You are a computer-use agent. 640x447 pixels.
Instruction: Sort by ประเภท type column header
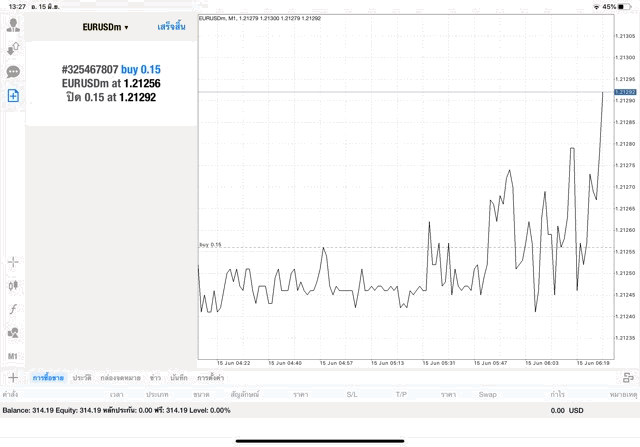tap(157, 394)
